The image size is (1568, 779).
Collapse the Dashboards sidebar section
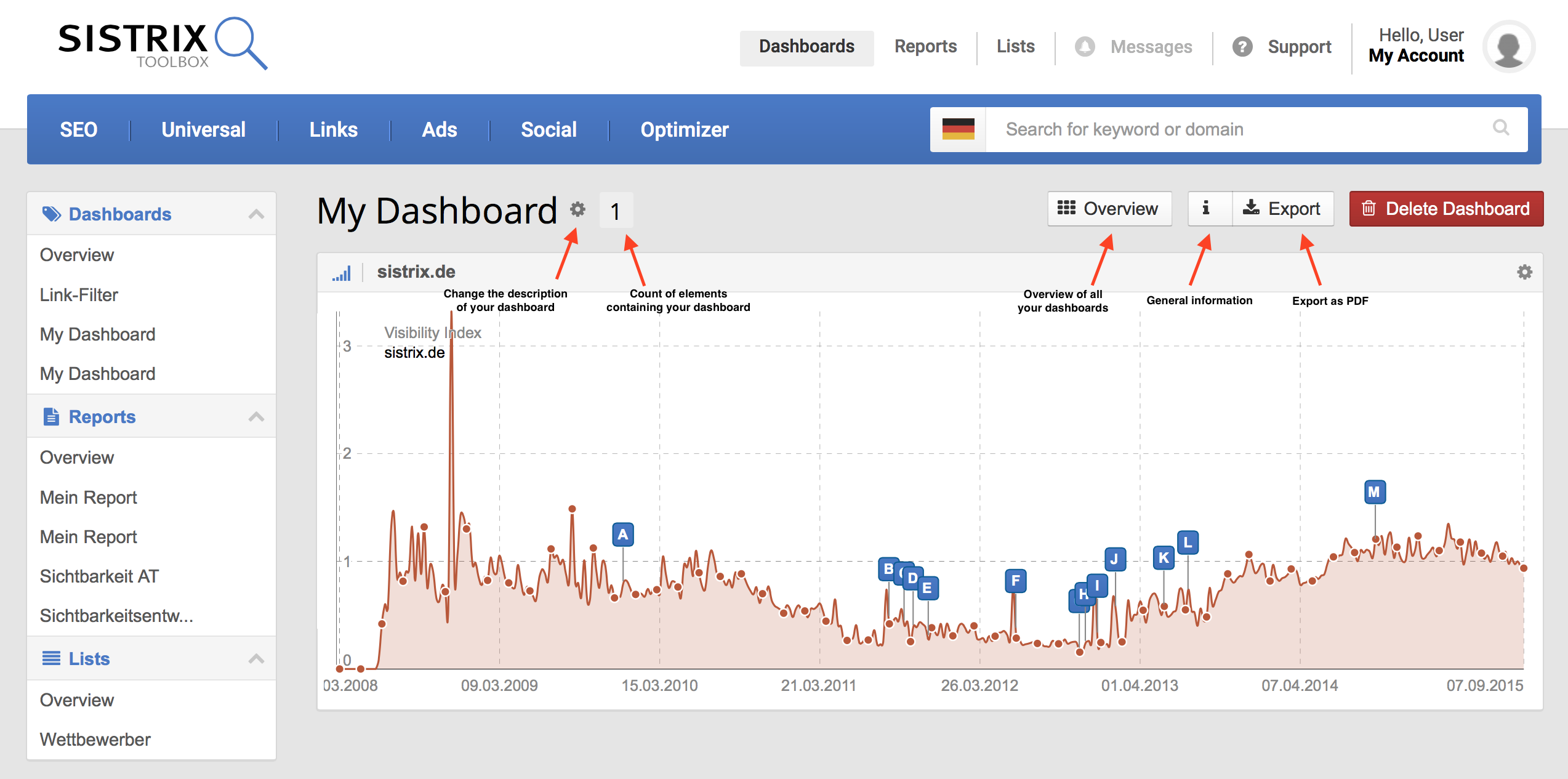coord(256,214)
